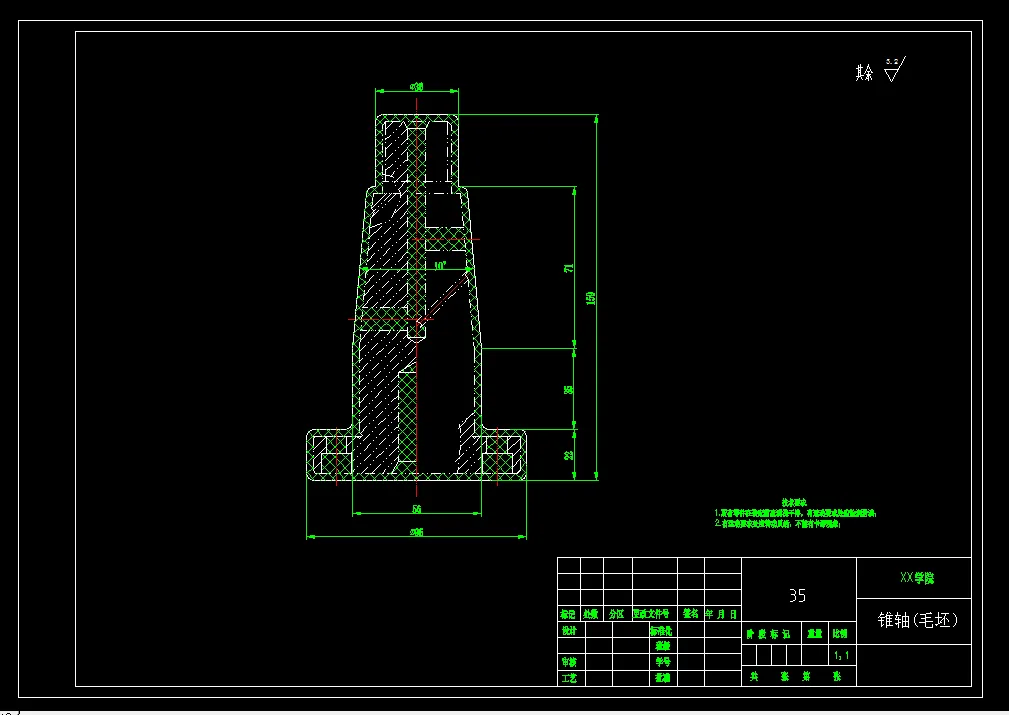Select the XX学院 title block text
Viewport: 1009px width, 715px height.
coord(917,578)
